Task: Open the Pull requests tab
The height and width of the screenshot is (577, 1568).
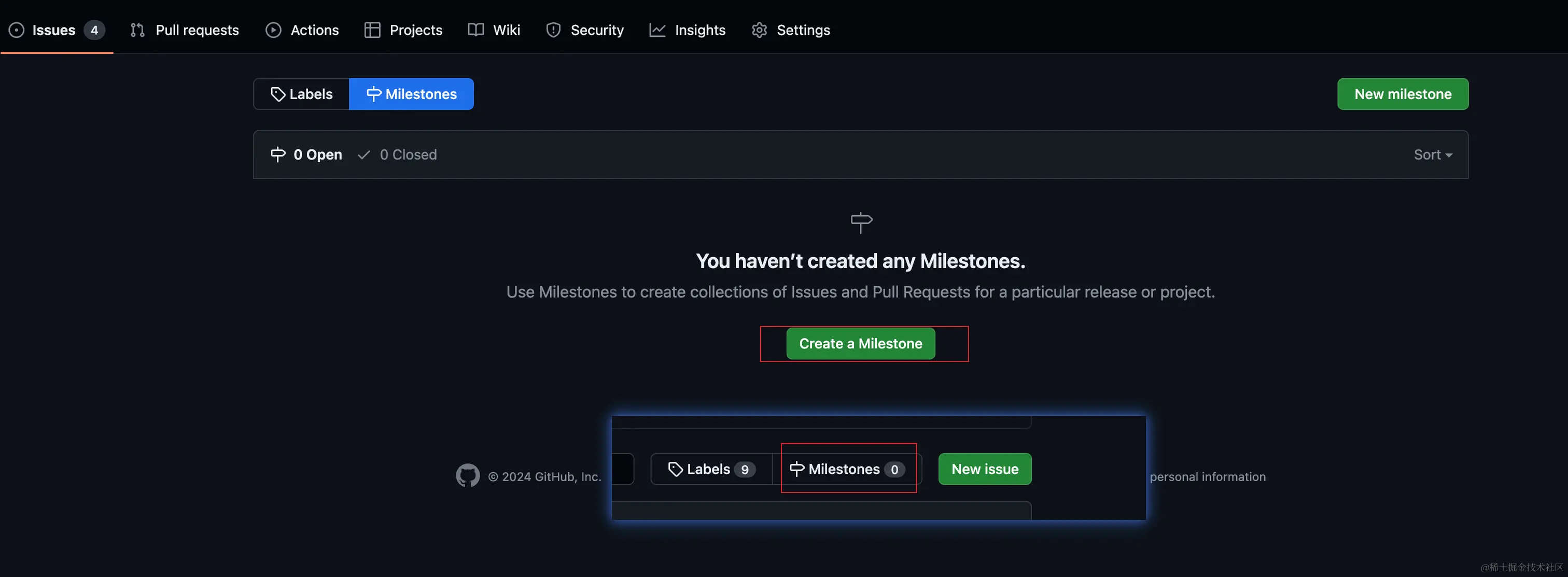Action: 185,30
